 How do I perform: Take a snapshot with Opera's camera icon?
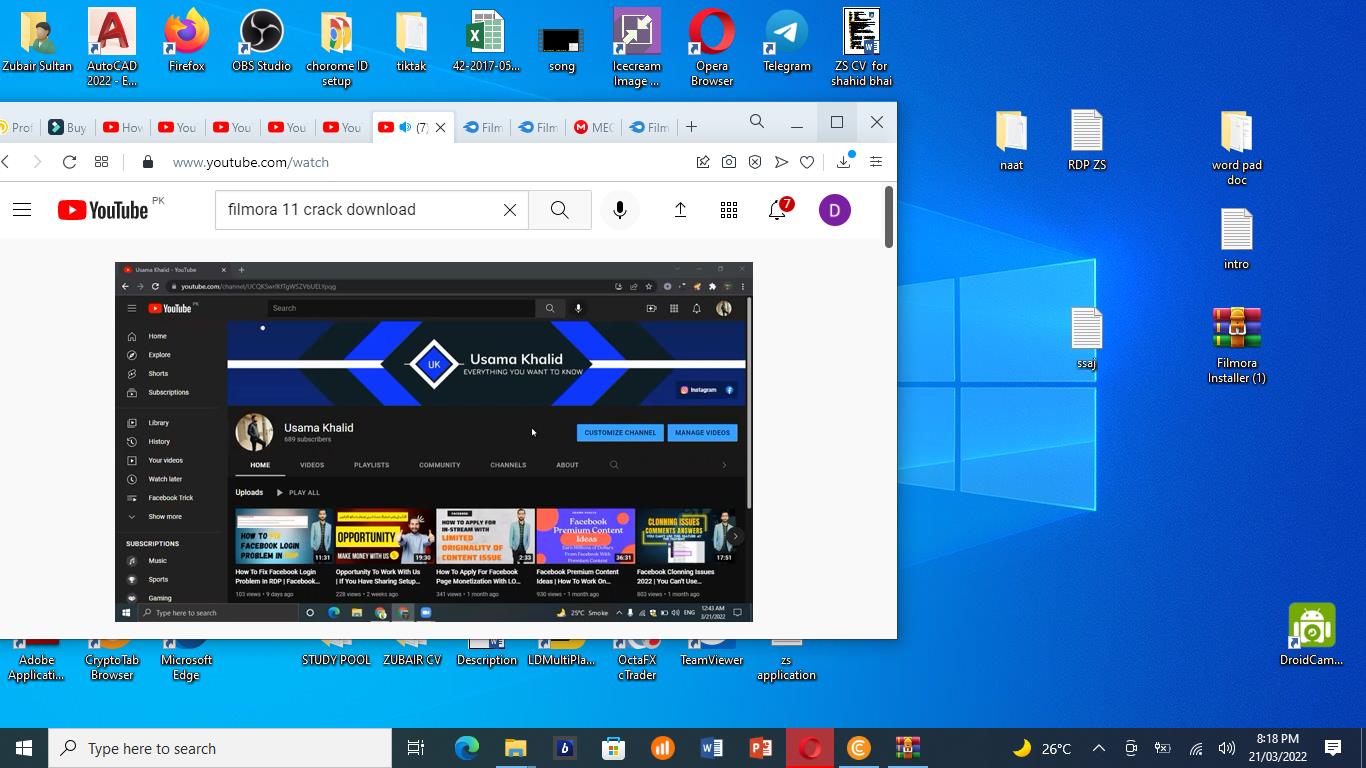click(729, 162)
